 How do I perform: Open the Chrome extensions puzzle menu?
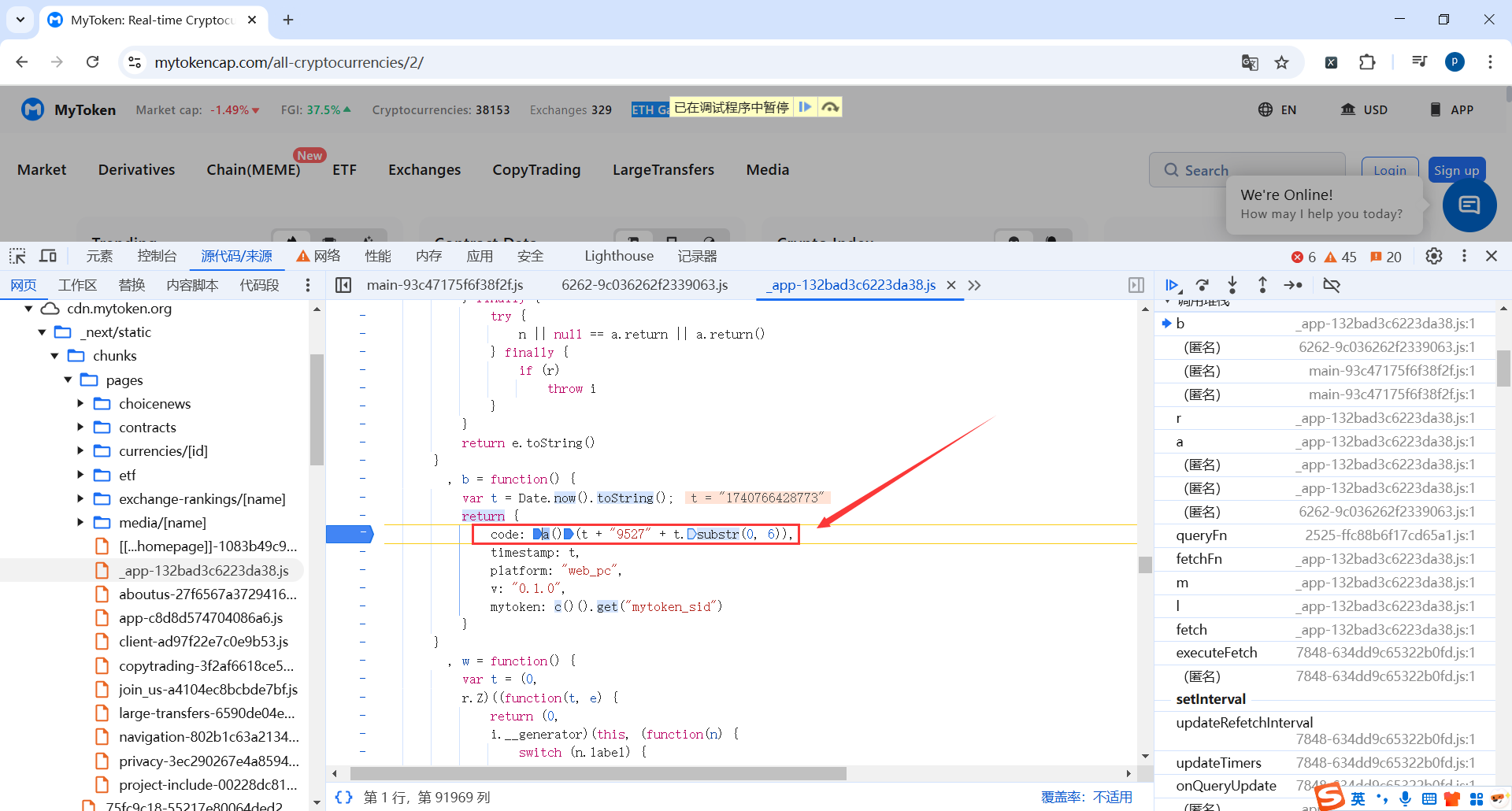pos(1367,62)
